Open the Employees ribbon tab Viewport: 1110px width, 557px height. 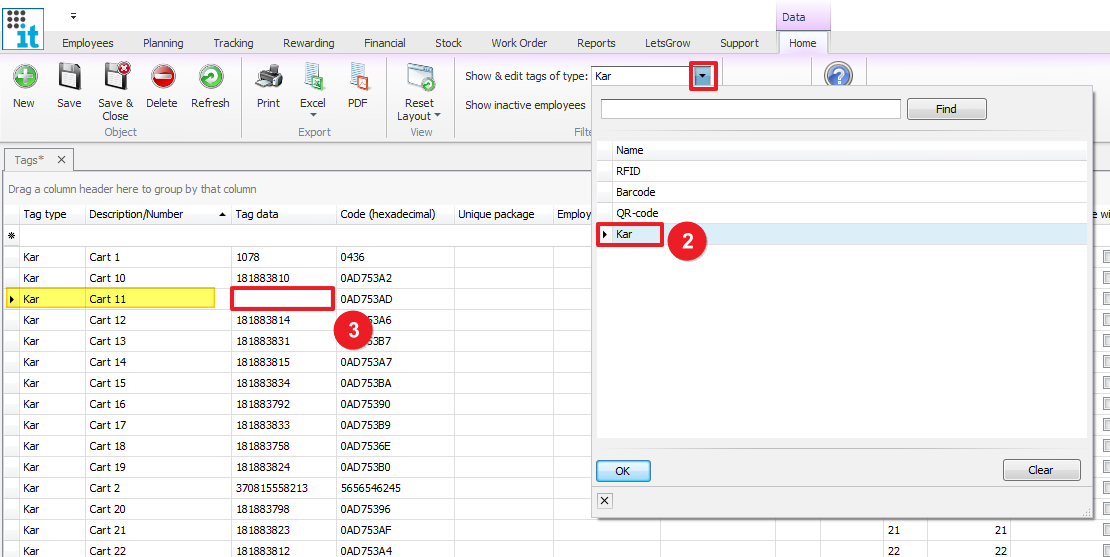click(88, 43)
